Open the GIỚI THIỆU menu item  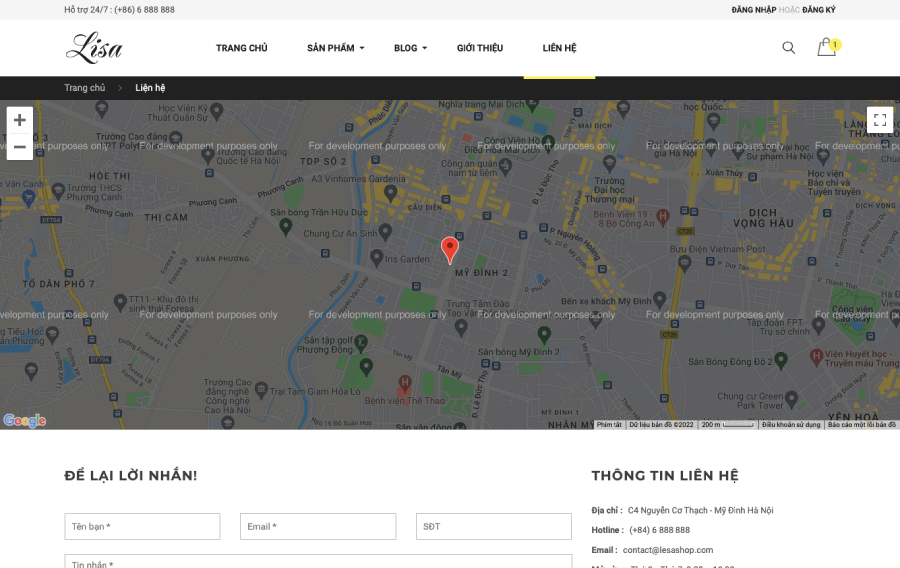480,48
